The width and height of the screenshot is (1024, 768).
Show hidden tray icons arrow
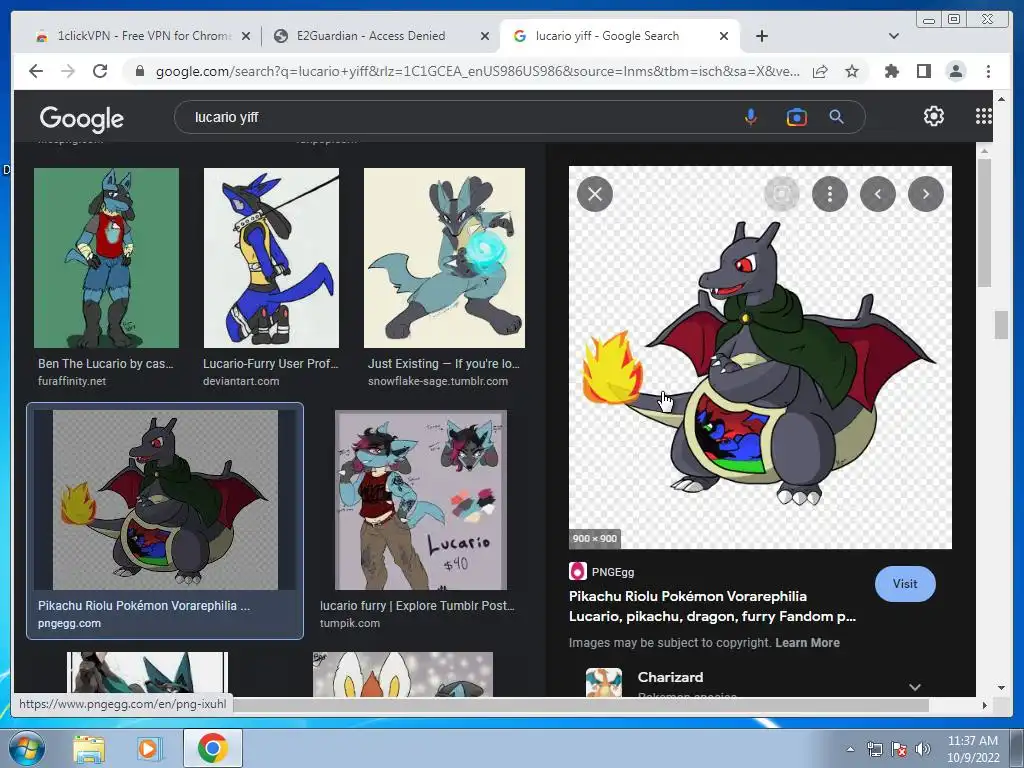click(850, 749)
